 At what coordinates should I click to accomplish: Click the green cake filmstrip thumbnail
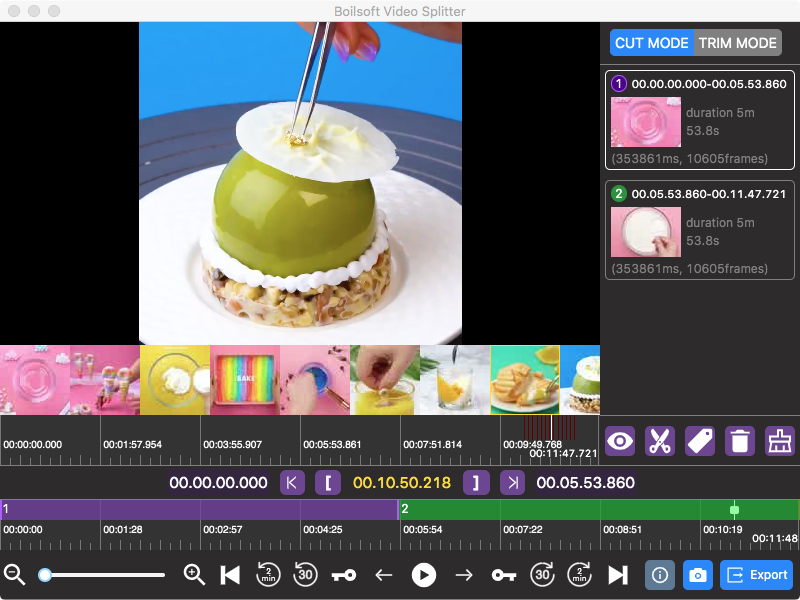580,380
